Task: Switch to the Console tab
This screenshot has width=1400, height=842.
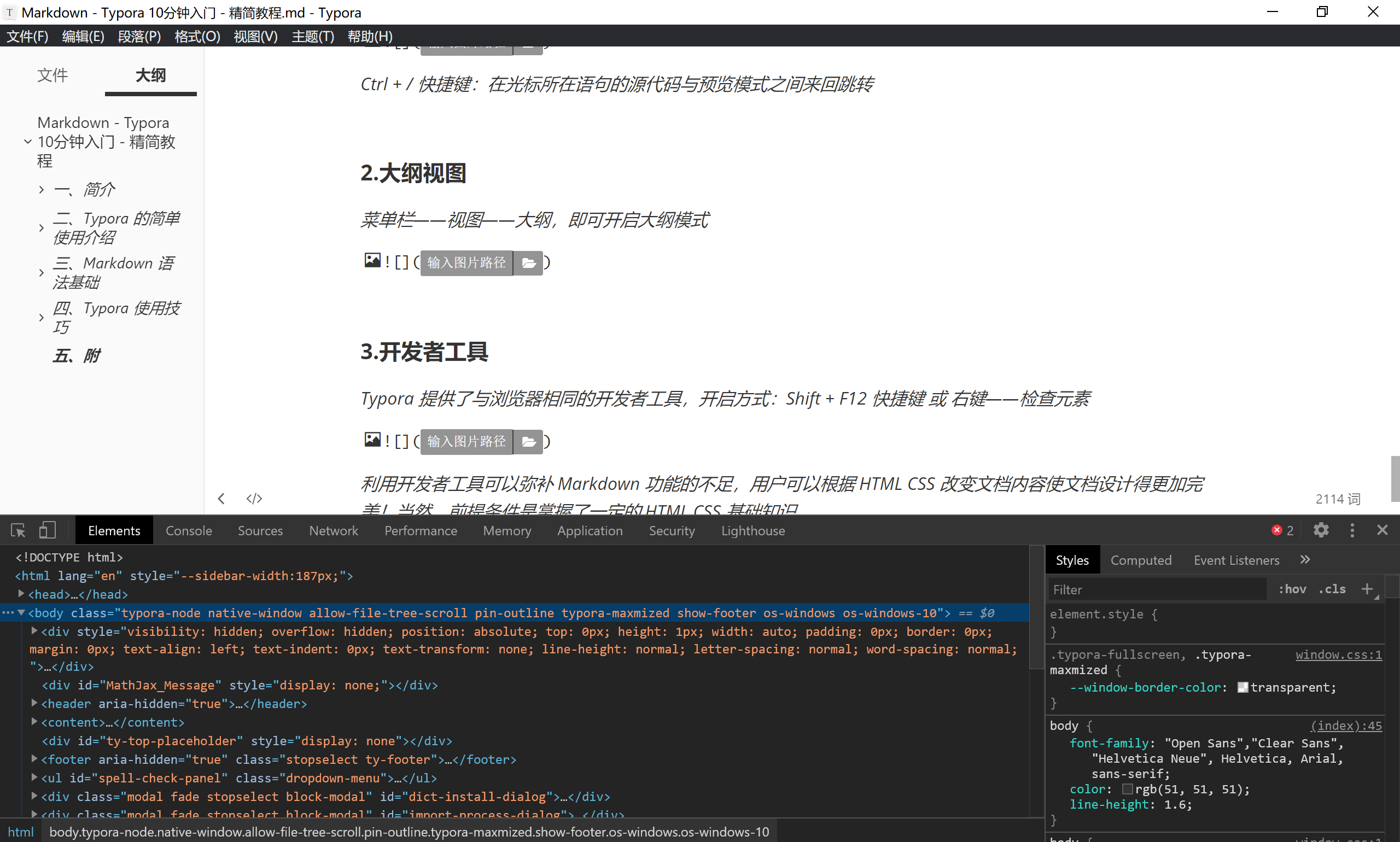Action: pyautogui.click(x=189, y=530)
